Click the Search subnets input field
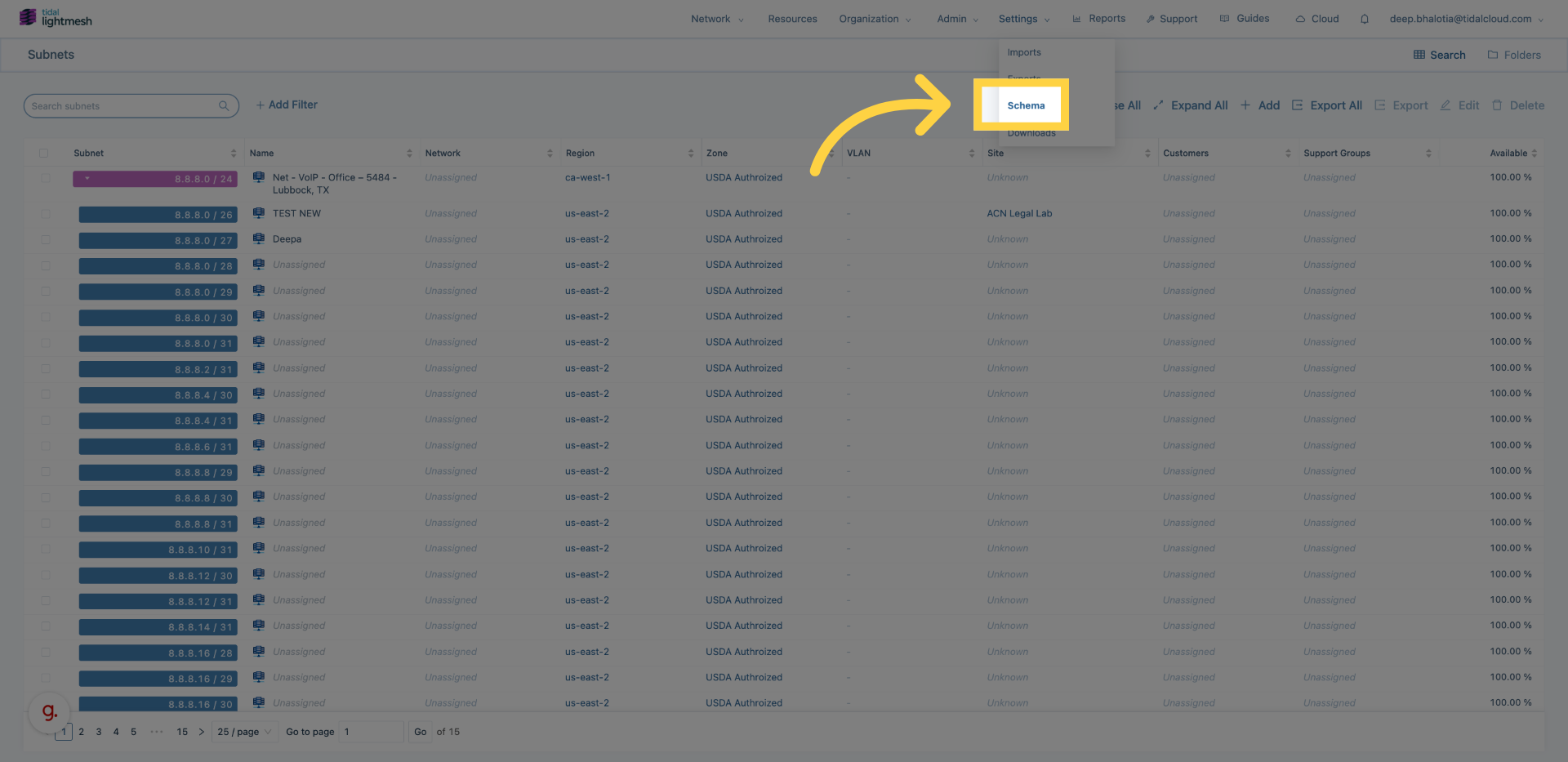The height and width of the screenshot is (762, 1568). click(x=122, y=106)
